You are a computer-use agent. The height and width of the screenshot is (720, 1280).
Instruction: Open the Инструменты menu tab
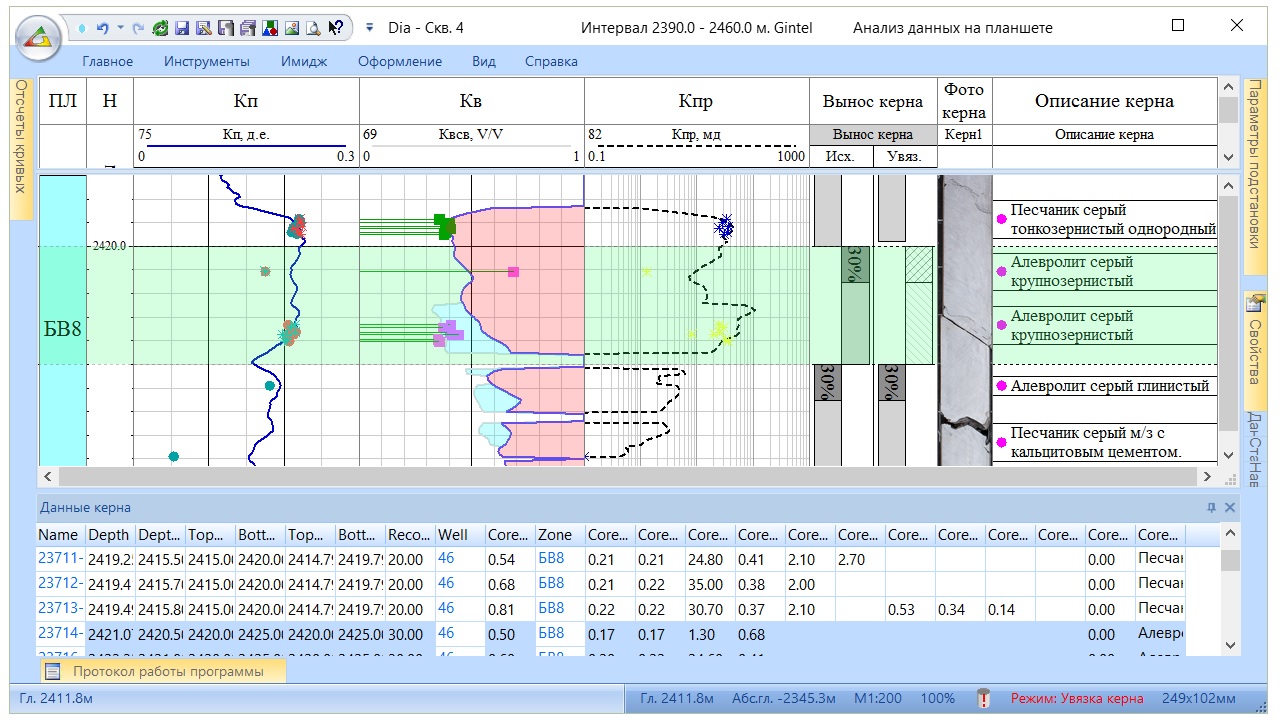coord(207,62)
